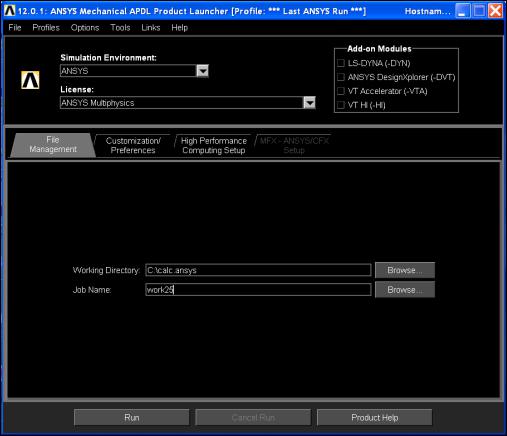Click the Add-on Modules group label
Screen dimensions: 507x436
pos(379,49)
